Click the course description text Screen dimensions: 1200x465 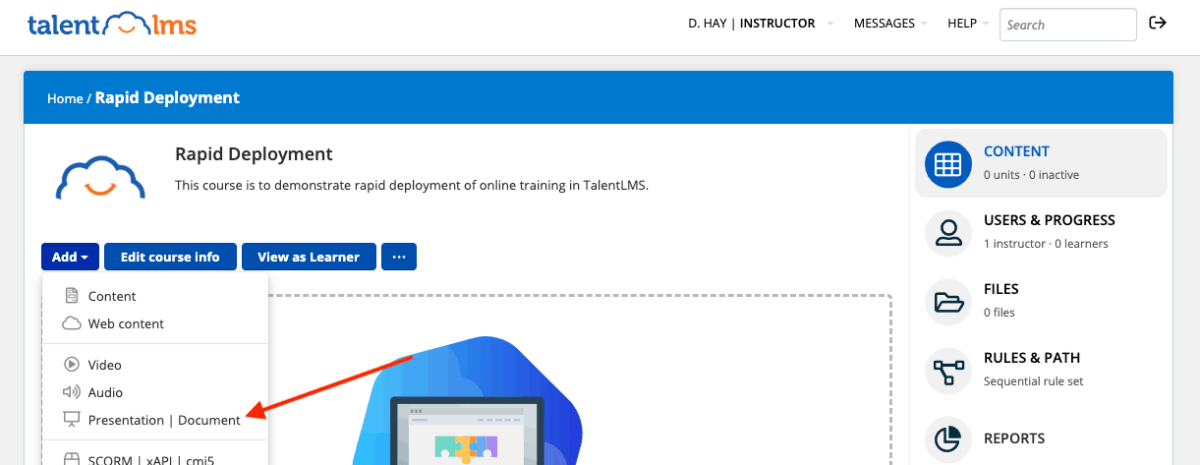click(x=412, y=185)
